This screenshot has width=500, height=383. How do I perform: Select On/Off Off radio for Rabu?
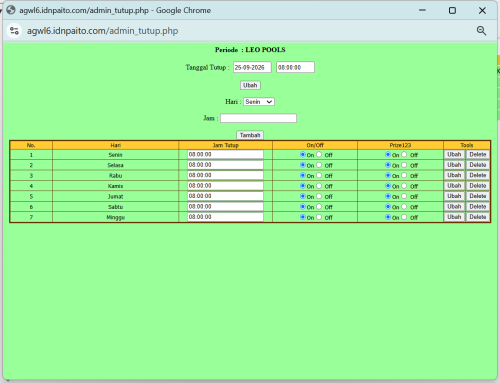[x=319, y=175]
